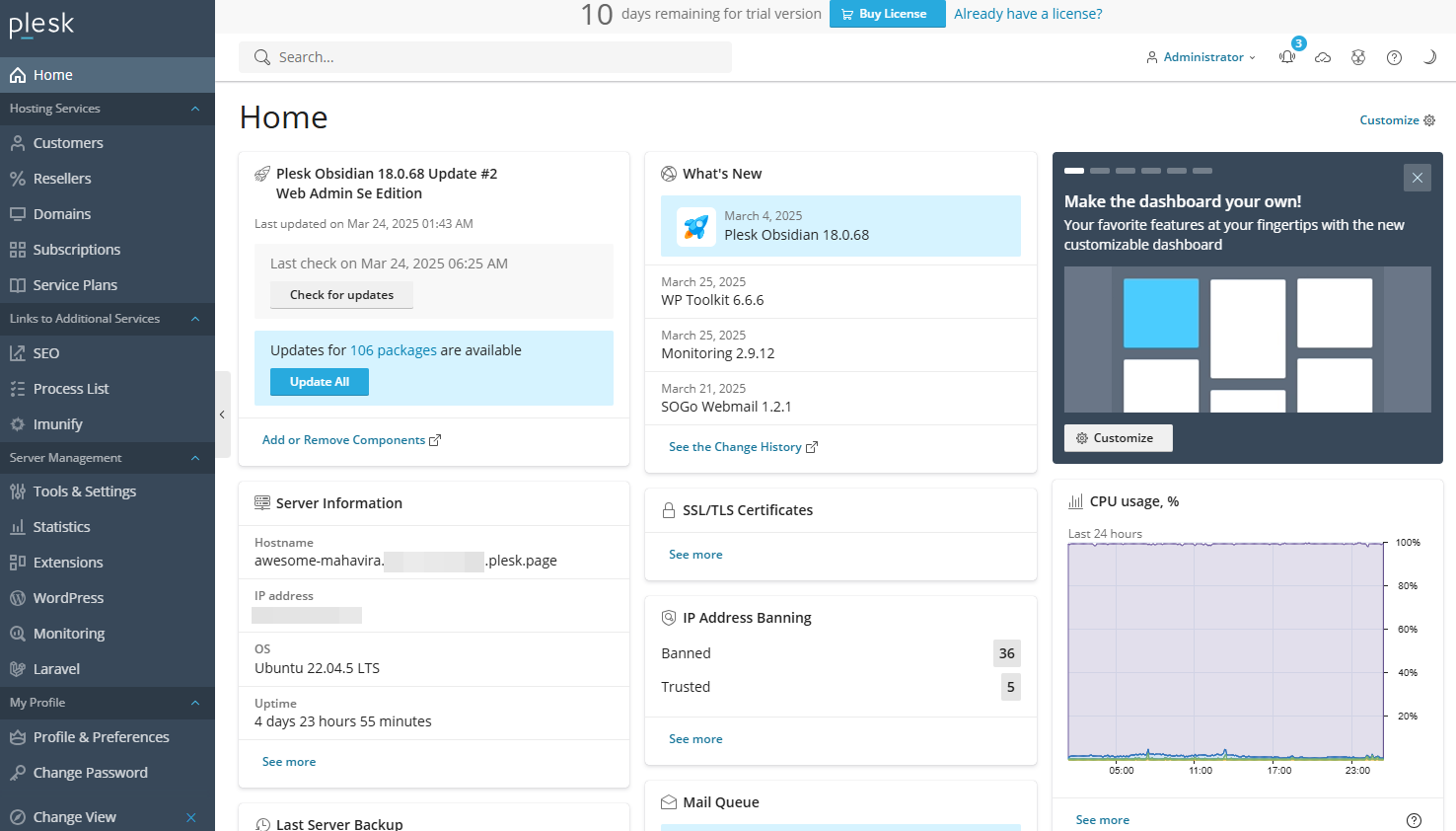Click the Extensions sidebar icon
The width and height of the screenshot is (1456, 831).
18,563
